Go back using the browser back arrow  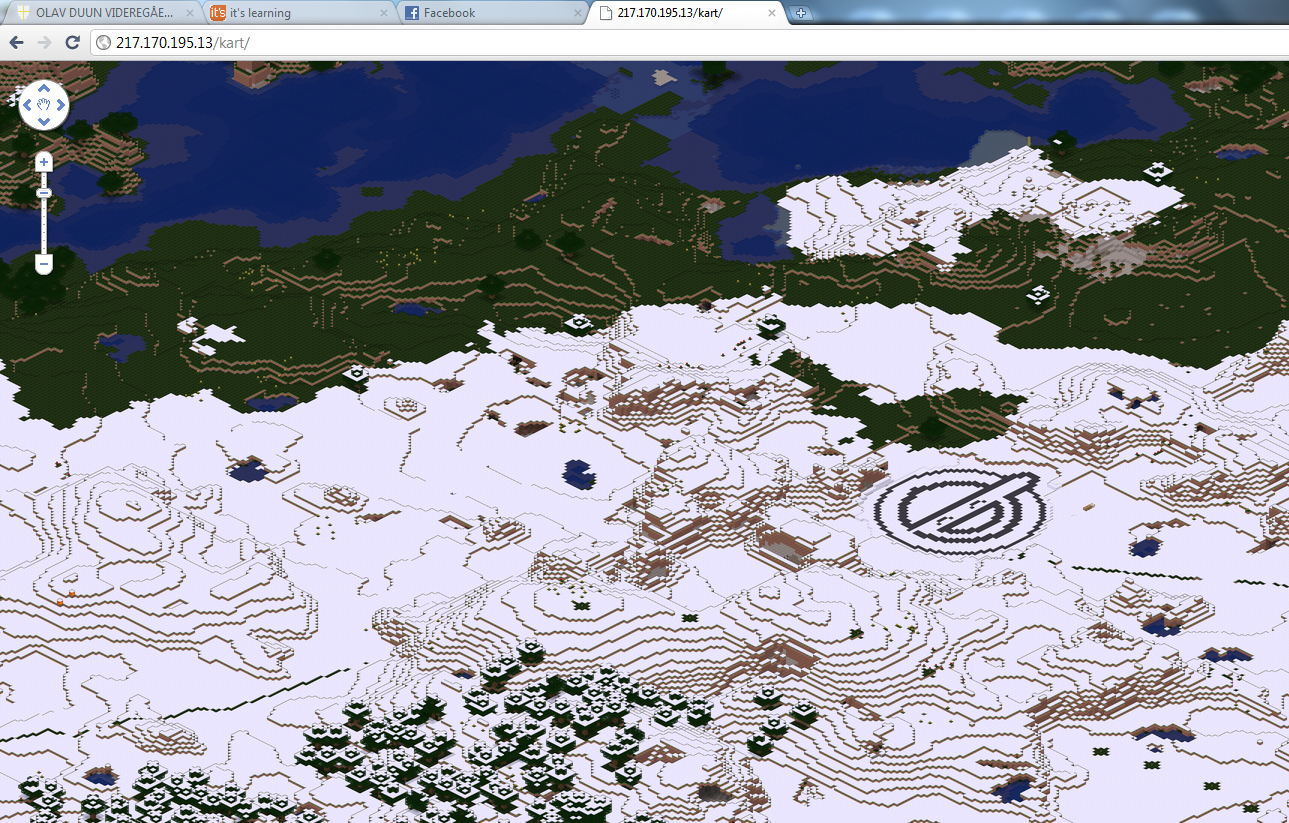(x=16, y=42)
